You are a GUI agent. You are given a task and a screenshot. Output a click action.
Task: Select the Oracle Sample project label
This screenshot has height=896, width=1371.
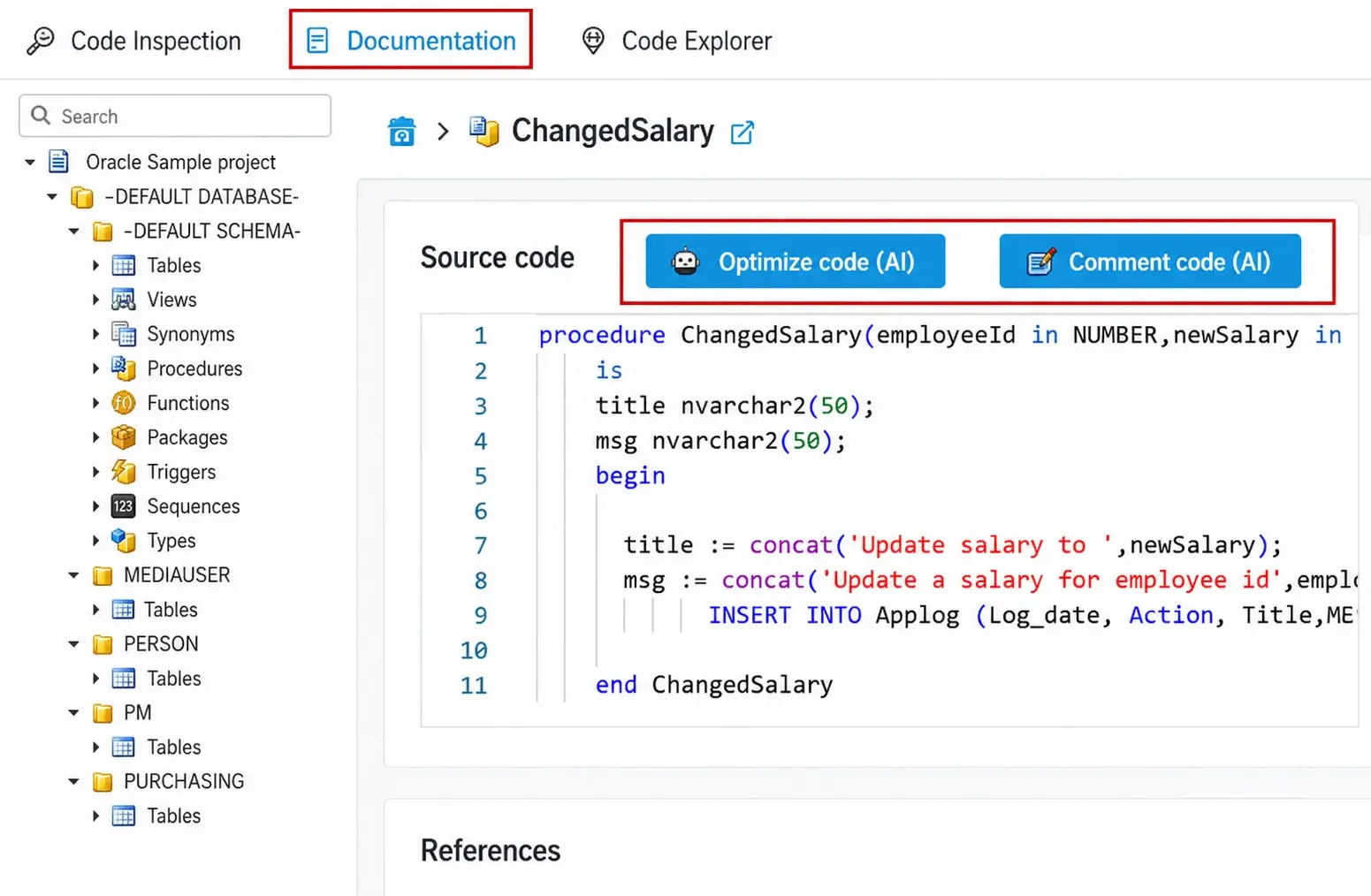coord(180,163)
